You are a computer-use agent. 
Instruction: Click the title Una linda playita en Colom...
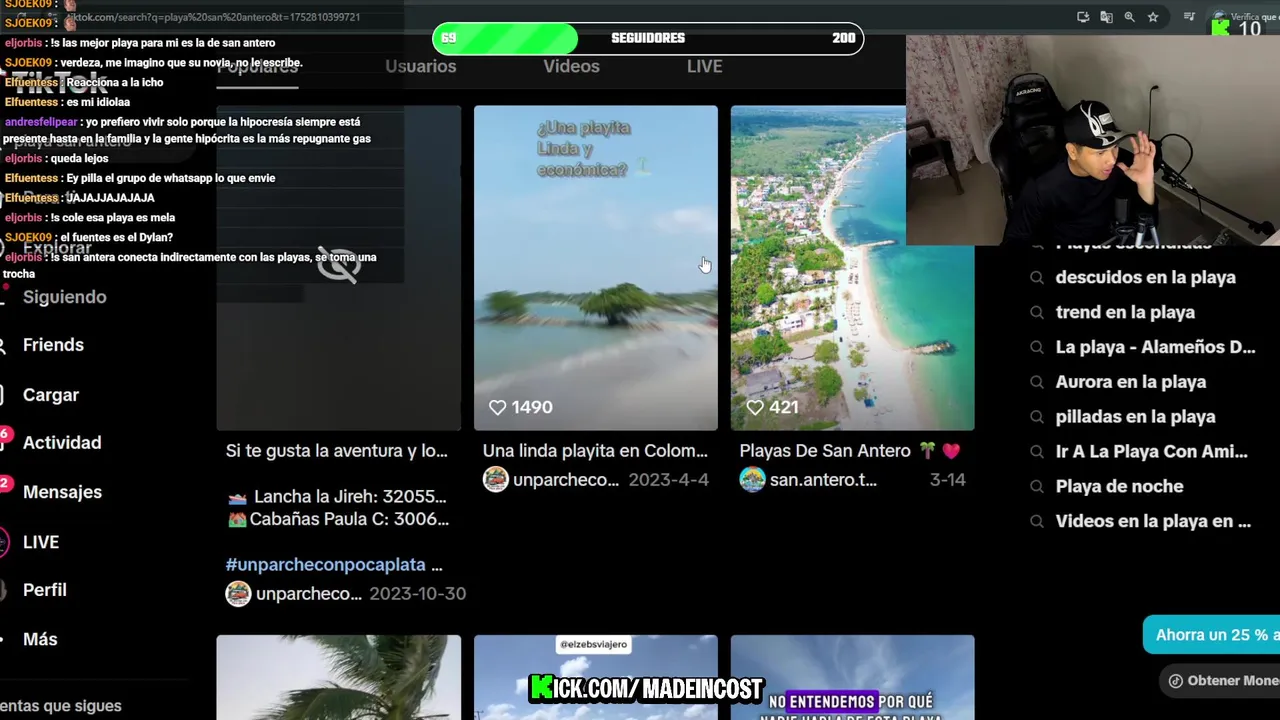tap(595, 451)
